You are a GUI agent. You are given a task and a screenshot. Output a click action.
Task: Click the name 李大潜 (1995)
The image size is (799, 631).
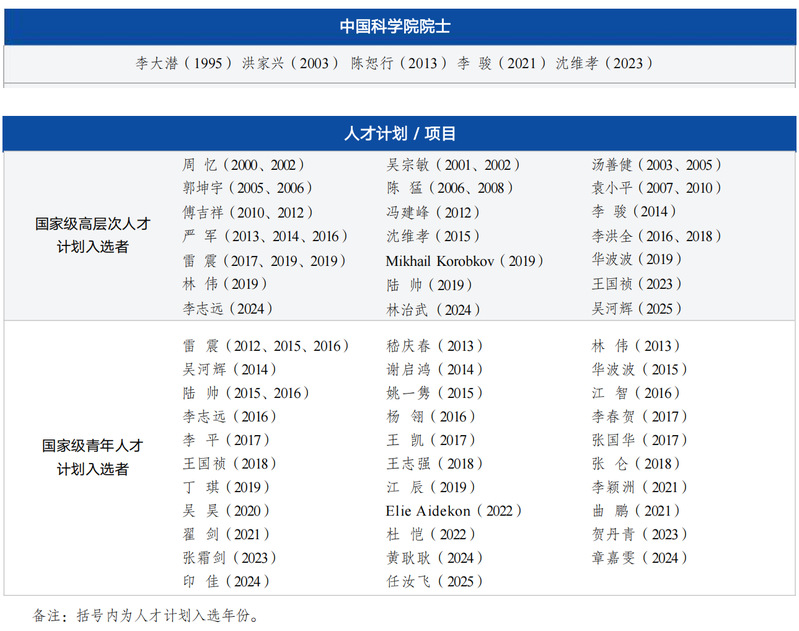(185, 63)
